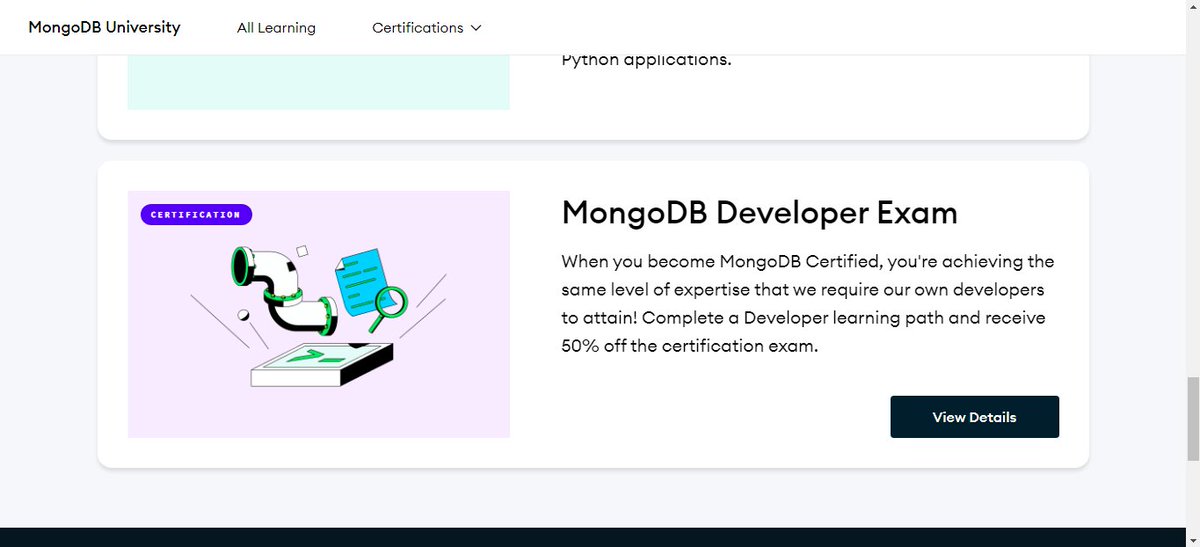The width and height of the screenshot is (1200, 547).
Task: Go to All Learning page
Action: [x=276, y=28]
